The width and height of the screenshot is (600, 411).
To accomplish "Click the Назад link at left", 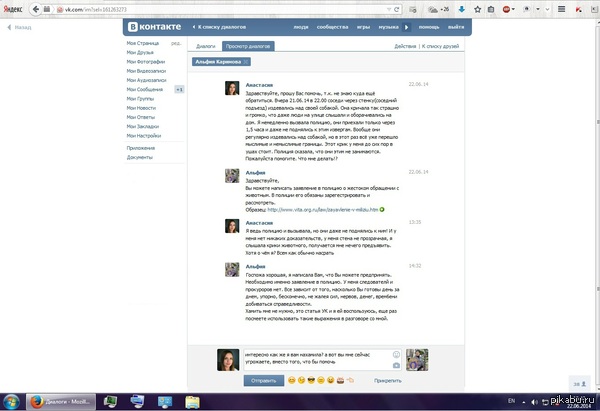I will click(20, 27).
